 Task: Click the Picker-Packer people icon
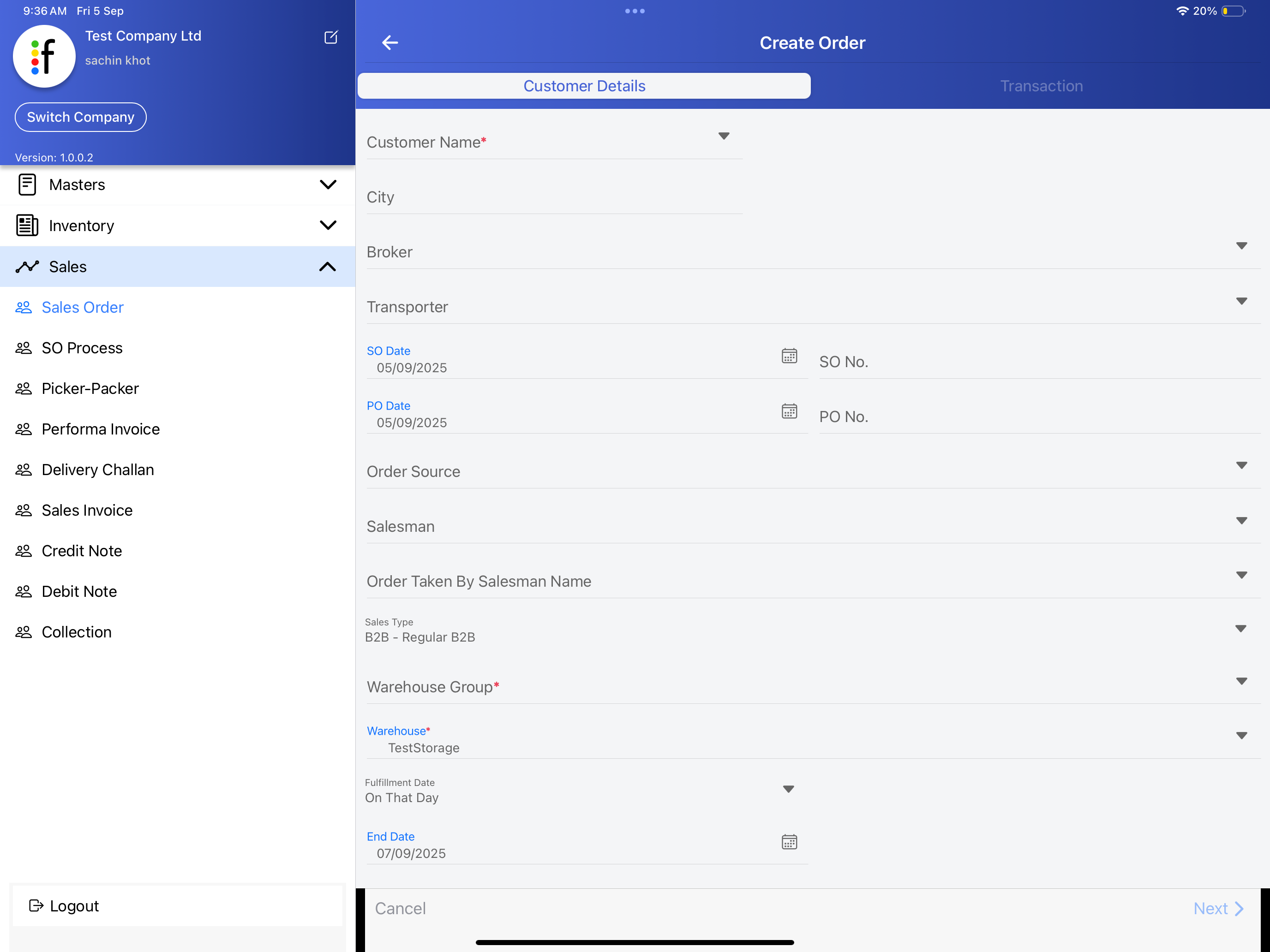[24, 388]
